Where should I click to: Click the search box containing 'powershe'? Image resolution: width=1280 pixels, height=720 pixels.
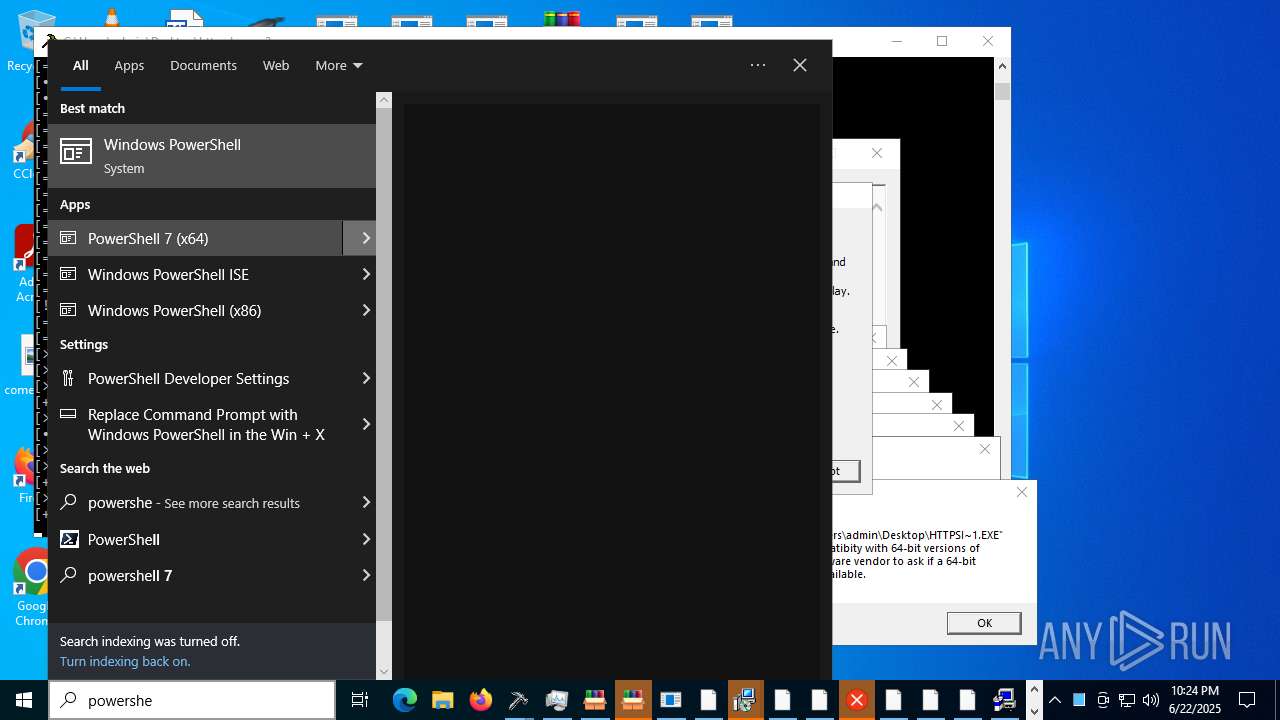point(192,700)
